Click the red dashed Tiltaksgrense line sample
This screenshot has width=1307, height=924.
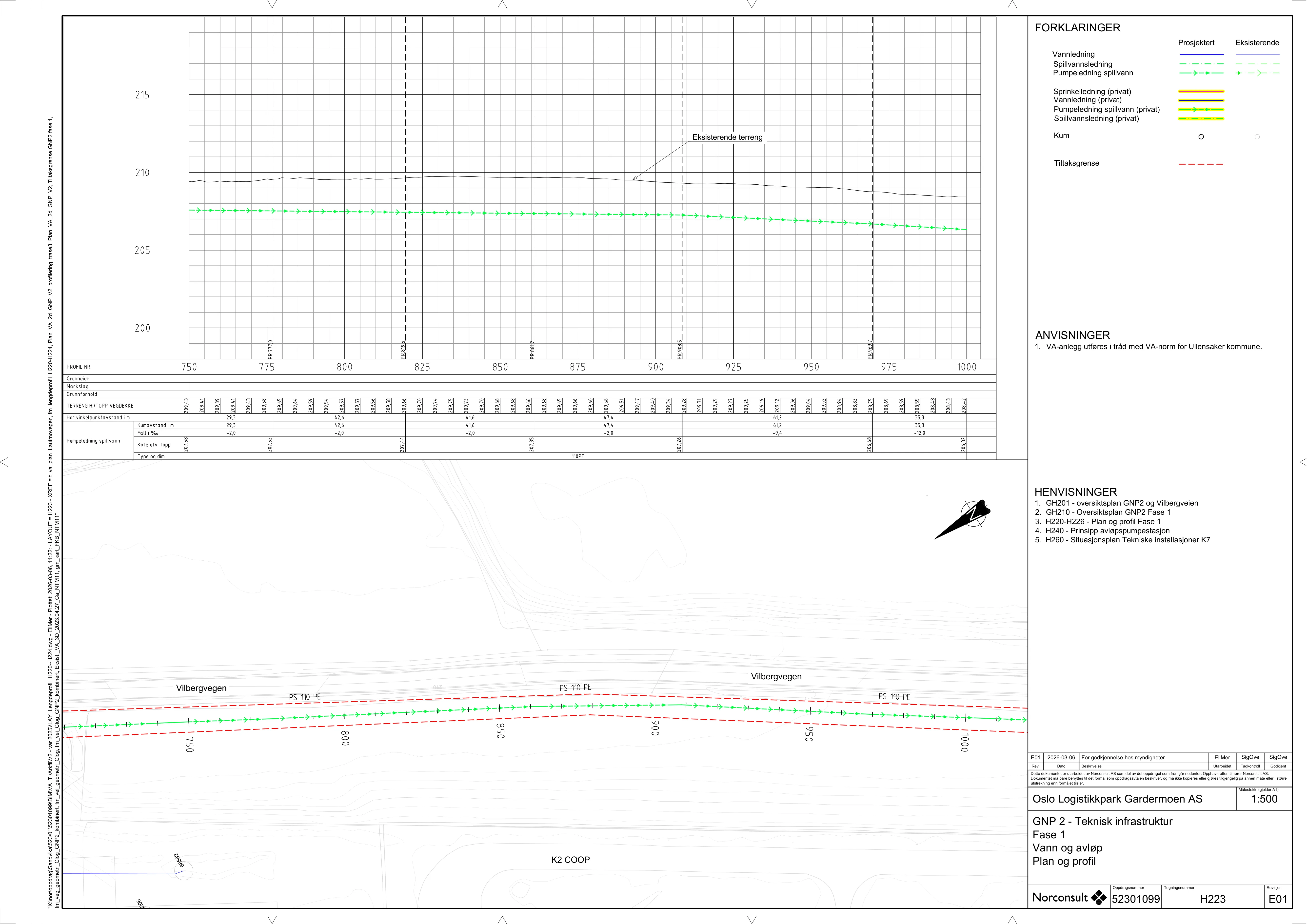[x=1201, y=164]
